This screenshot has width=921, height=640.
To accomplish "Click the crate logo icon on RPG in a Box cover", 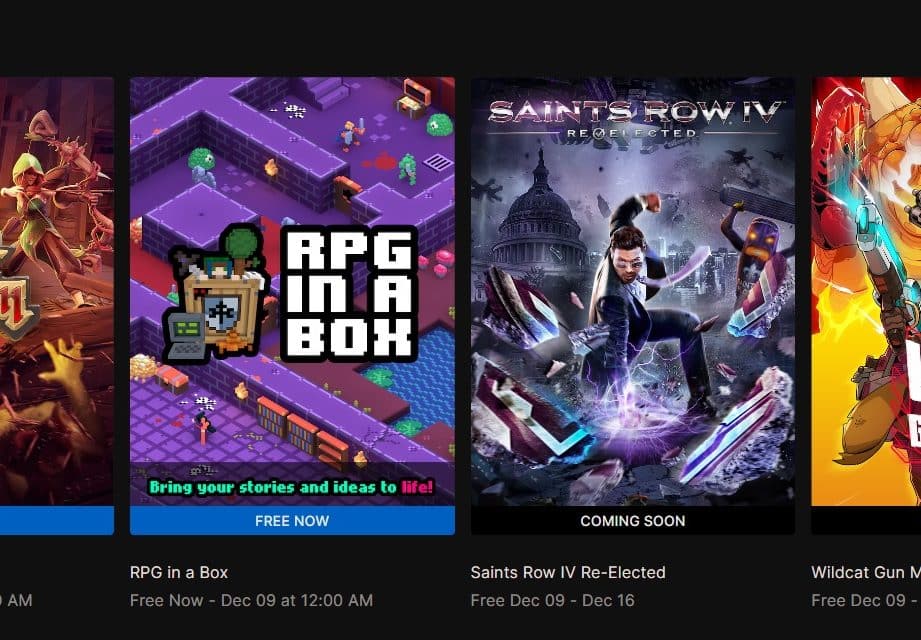I will [x=217, y=294].
